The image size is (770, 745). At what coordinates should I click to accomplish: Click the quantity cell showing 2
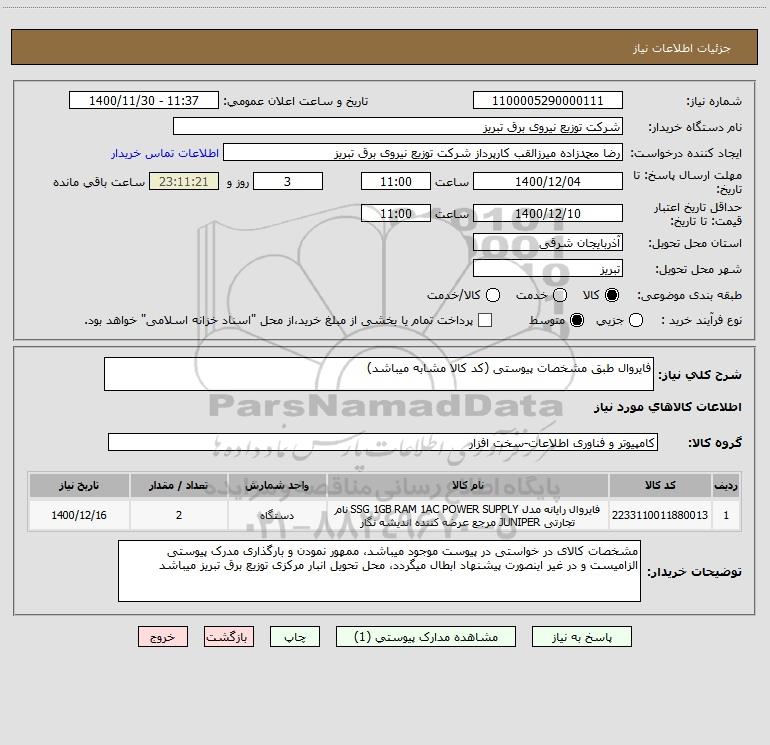(x=179, y=515)
